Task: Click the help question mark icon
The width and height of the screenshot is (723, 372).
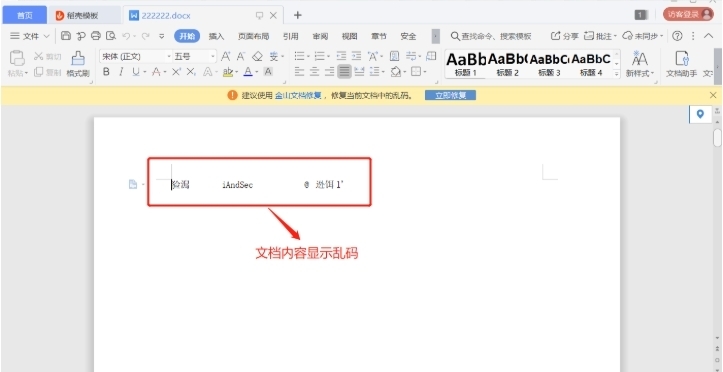Action: pos(677,36)
